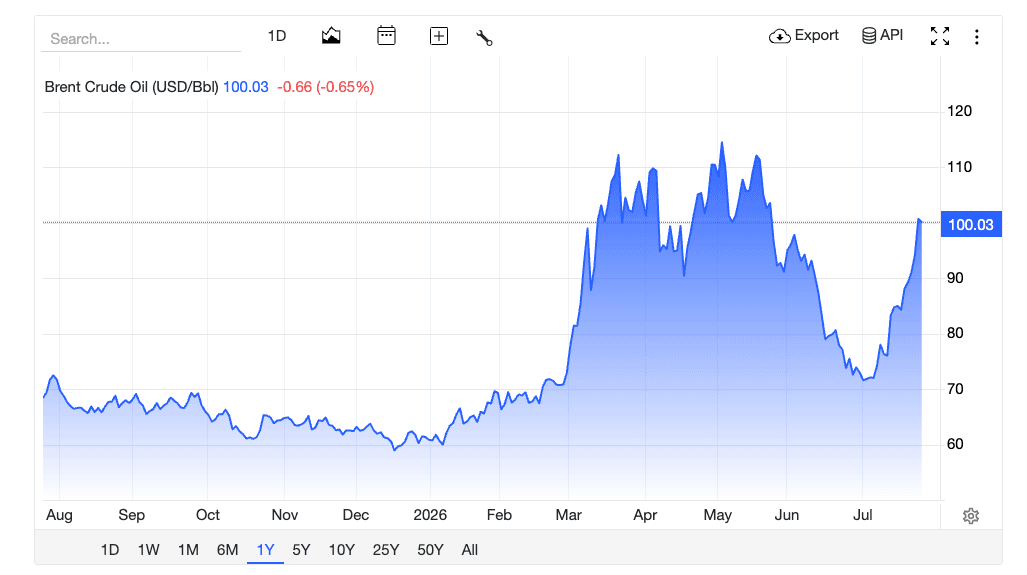The height and width of the screenshot is (575, 1027).
Task: Click the Dec x-axis label
Action: 356,515
